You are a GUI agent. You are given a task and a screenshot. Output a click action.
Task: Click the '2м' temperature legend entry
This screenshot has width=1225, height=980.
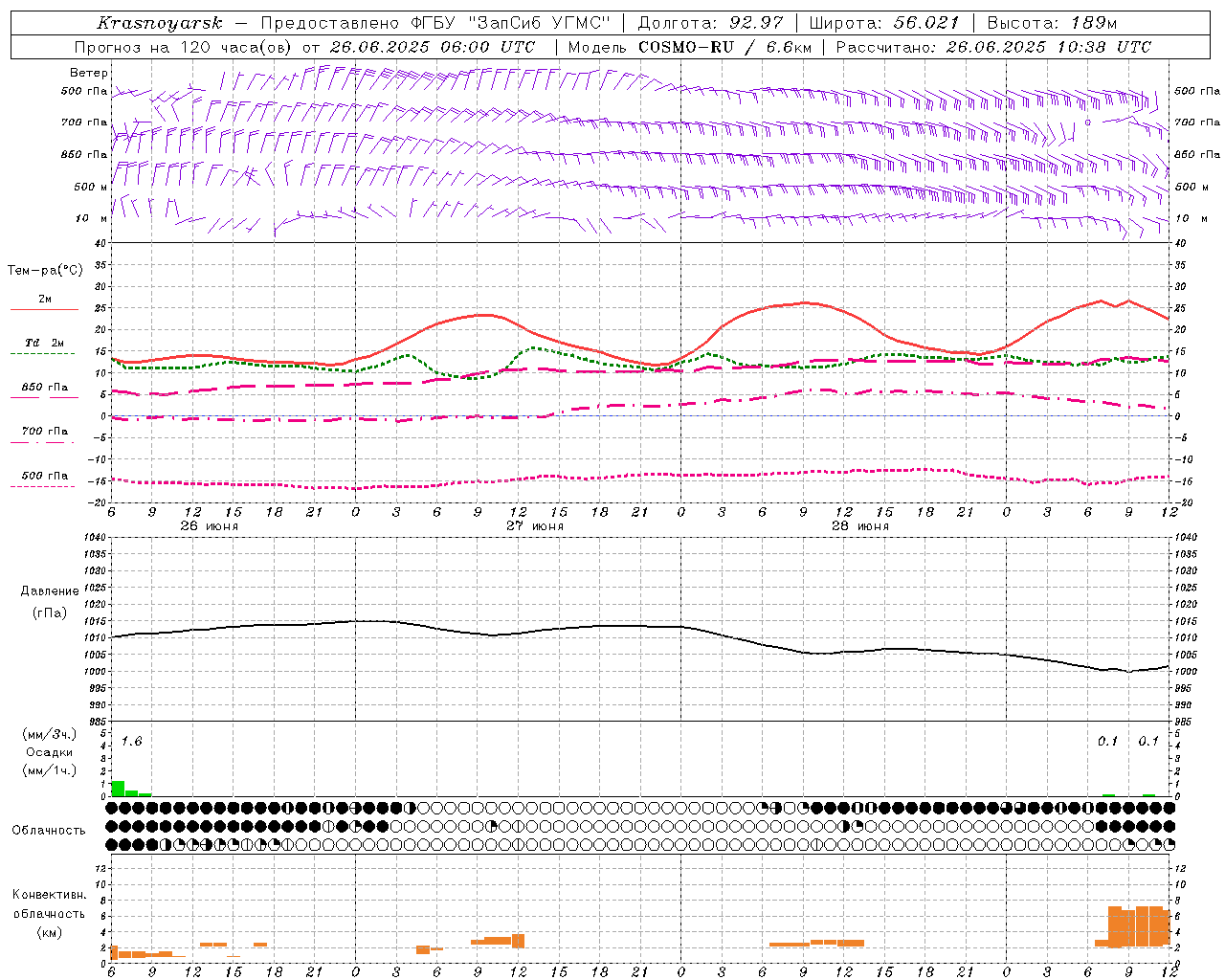tap(45, 299)
